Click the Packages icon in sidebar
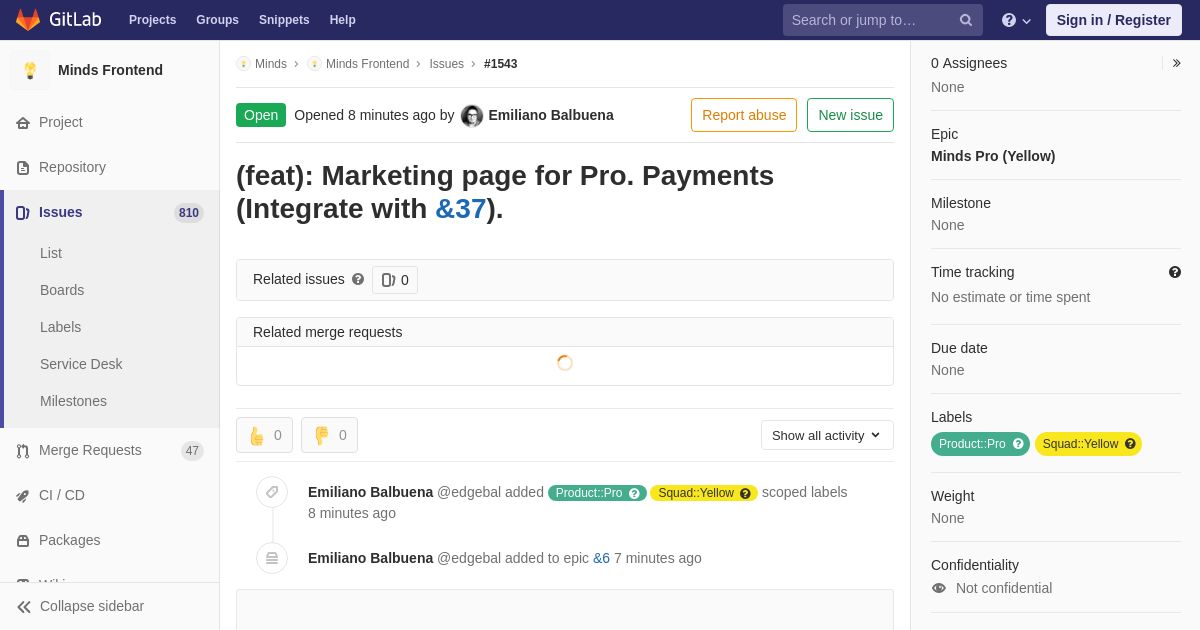Screen dimensions: 1200x630 tap(23, 541)
